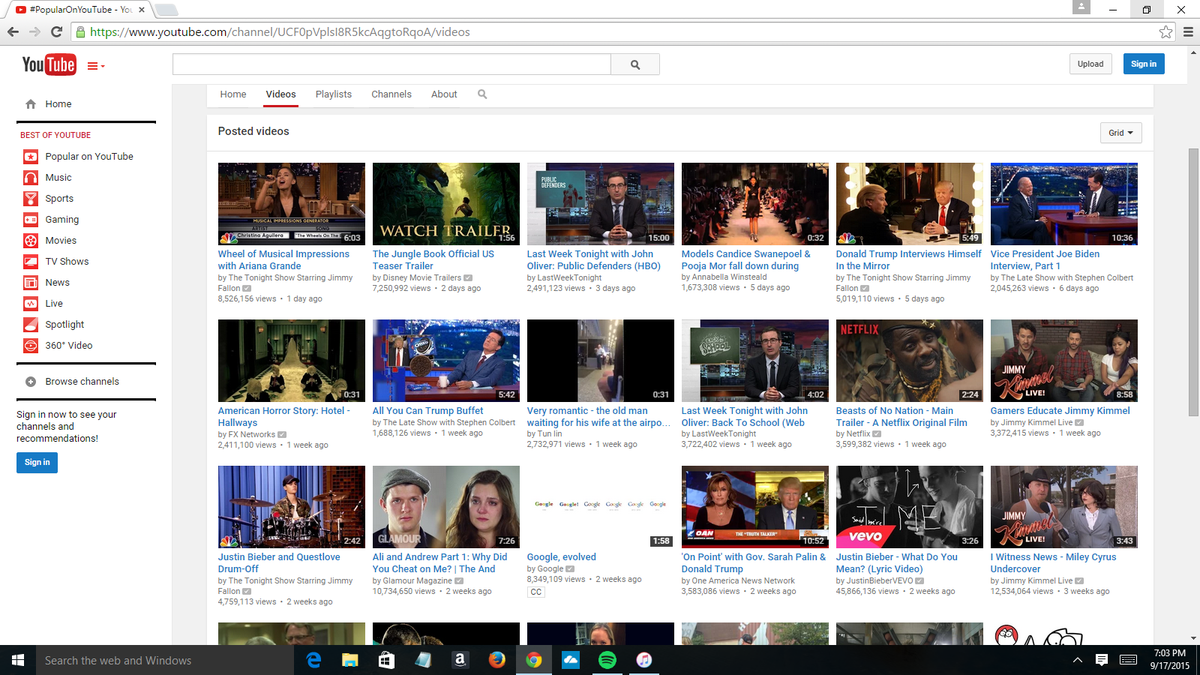Viewport: 1200px width, 675px height.
Task: Open Justin Bieber Questlove Drum-Off thumbnail
Action: click(x=291, y=507)
